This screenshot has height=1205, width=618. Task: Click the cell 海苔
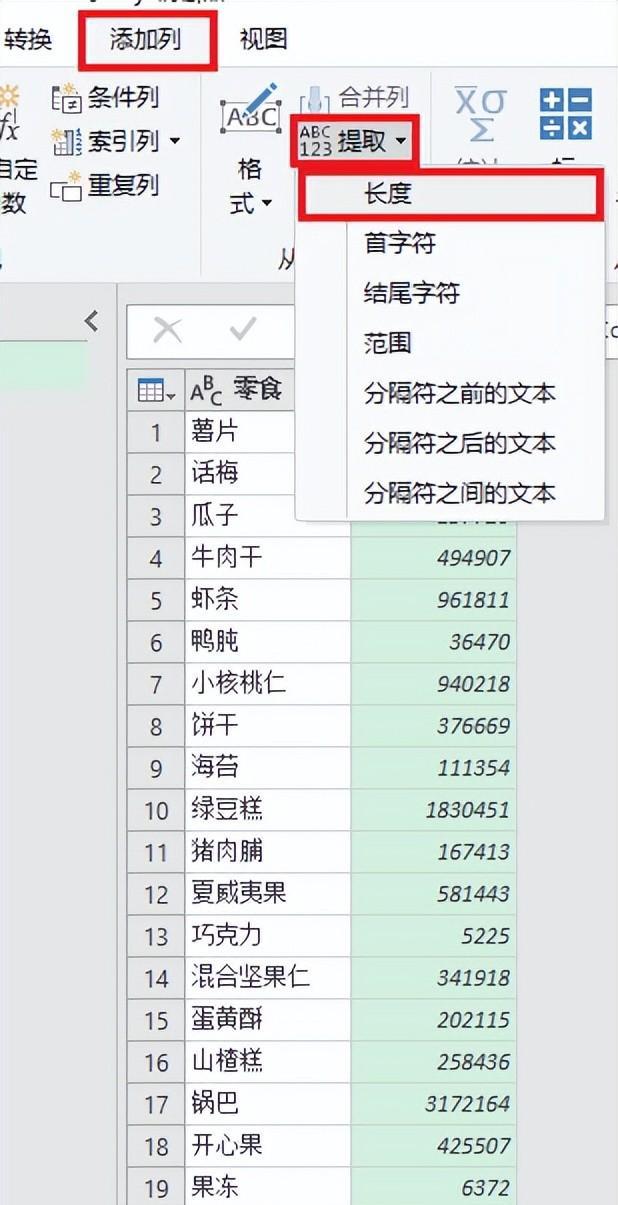266,768
